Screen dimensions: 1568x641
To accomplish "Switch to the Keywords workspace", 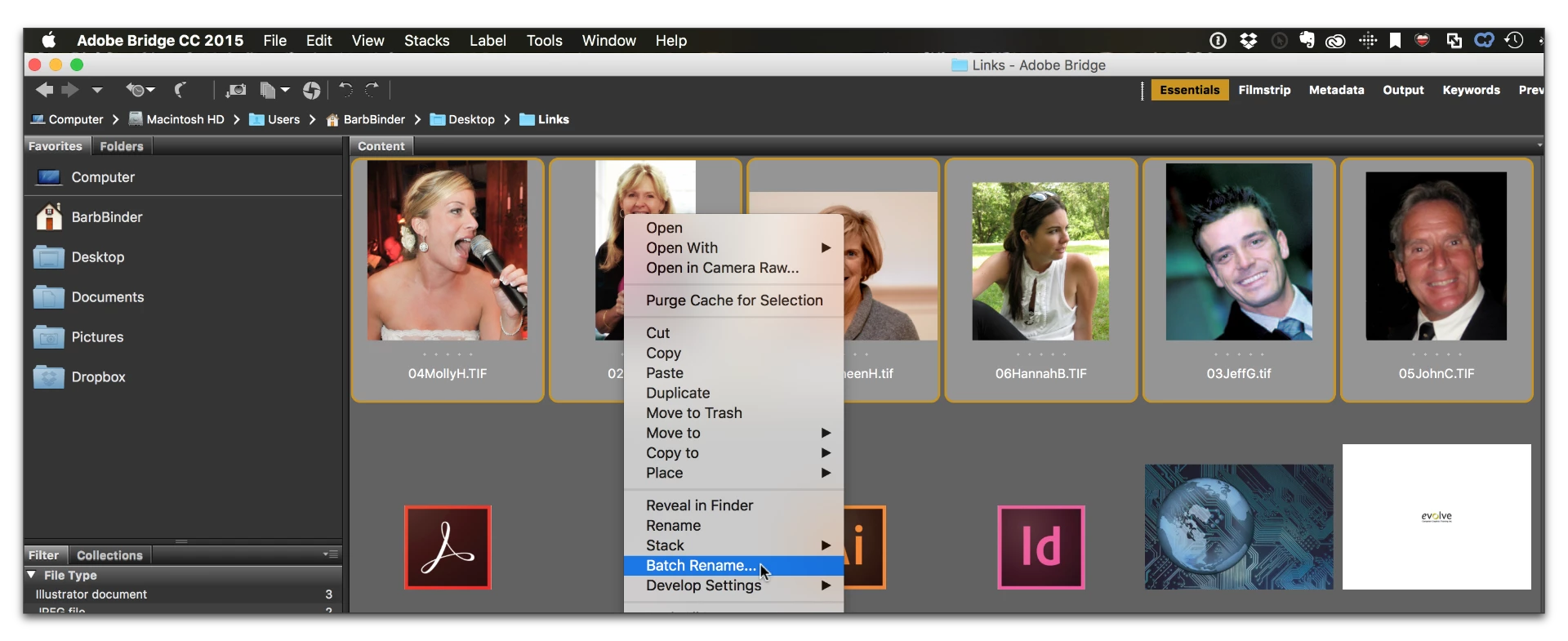I will coord(1471,90).
